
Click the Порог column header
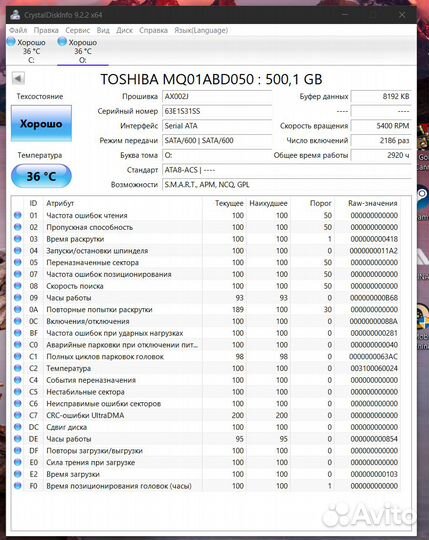(321, 203)
